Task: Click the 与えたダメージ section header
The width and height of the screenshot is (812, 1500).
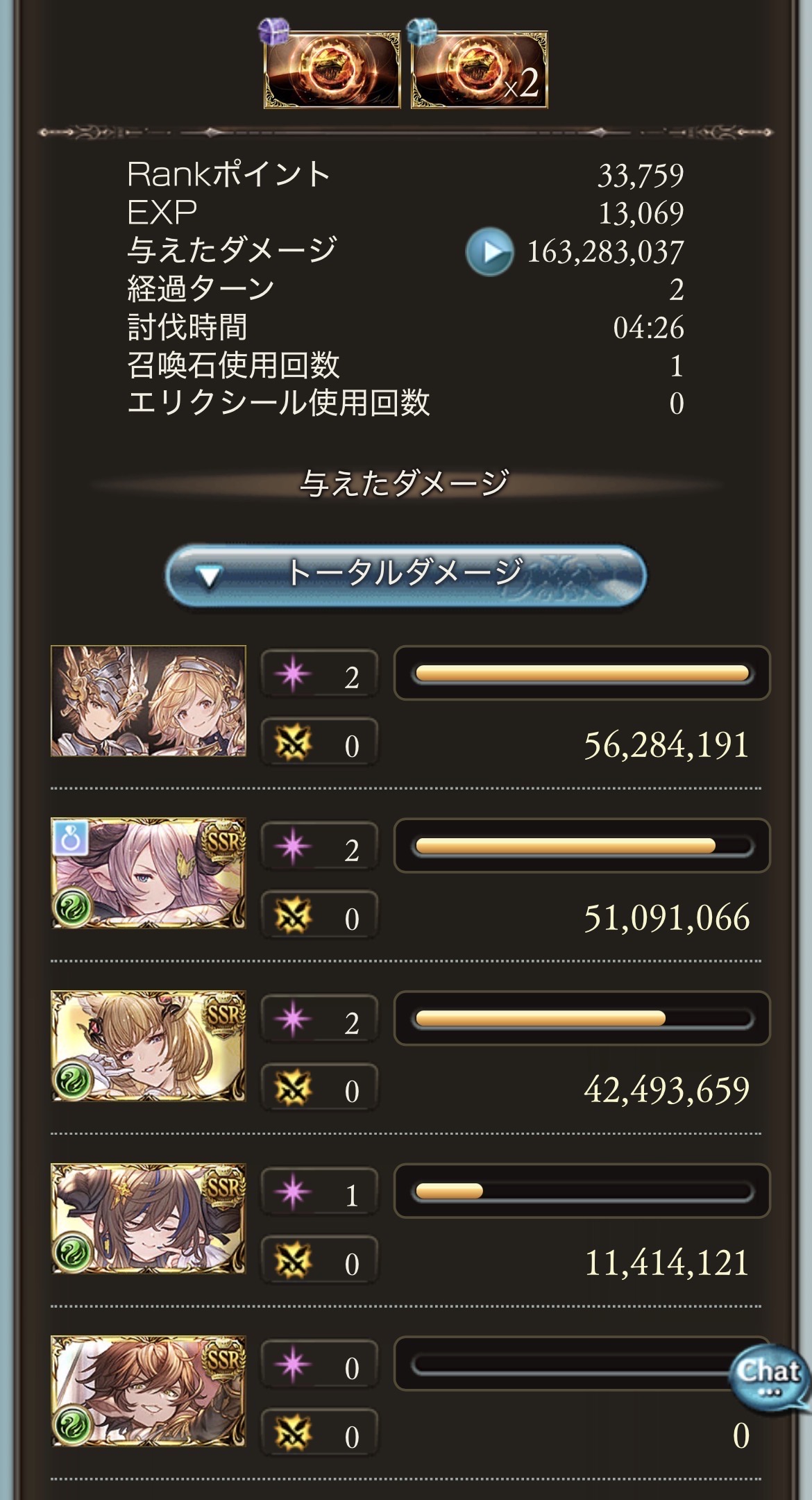Action: click(405, 483)
